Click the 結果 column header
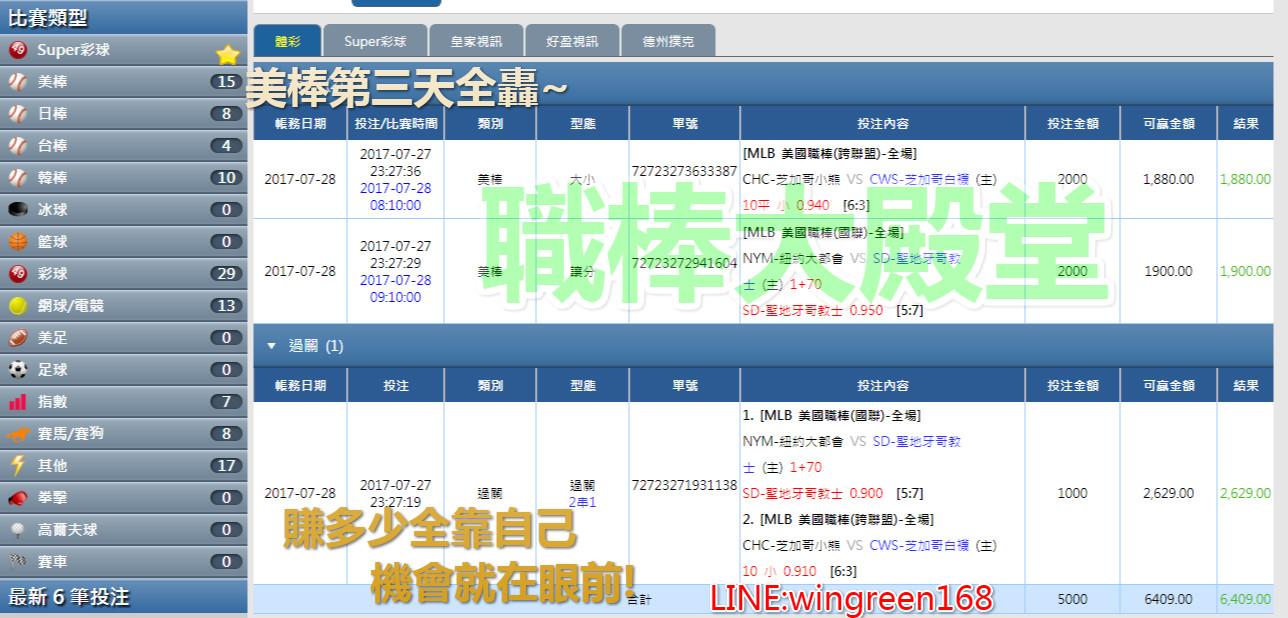 point(1246,124)
